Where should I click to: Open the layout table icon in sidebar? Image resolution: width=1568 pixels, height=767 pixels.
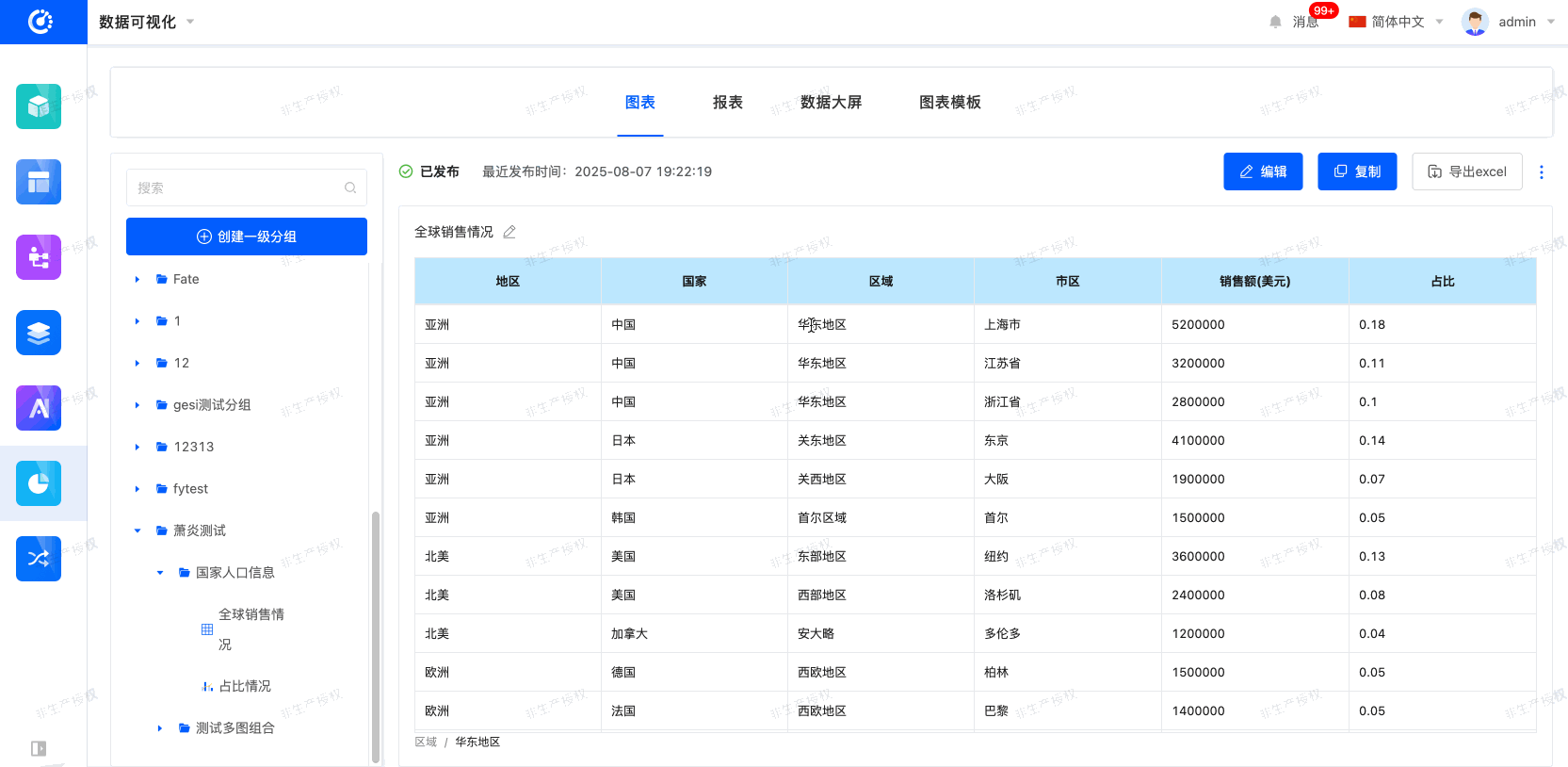coord(39,182)
